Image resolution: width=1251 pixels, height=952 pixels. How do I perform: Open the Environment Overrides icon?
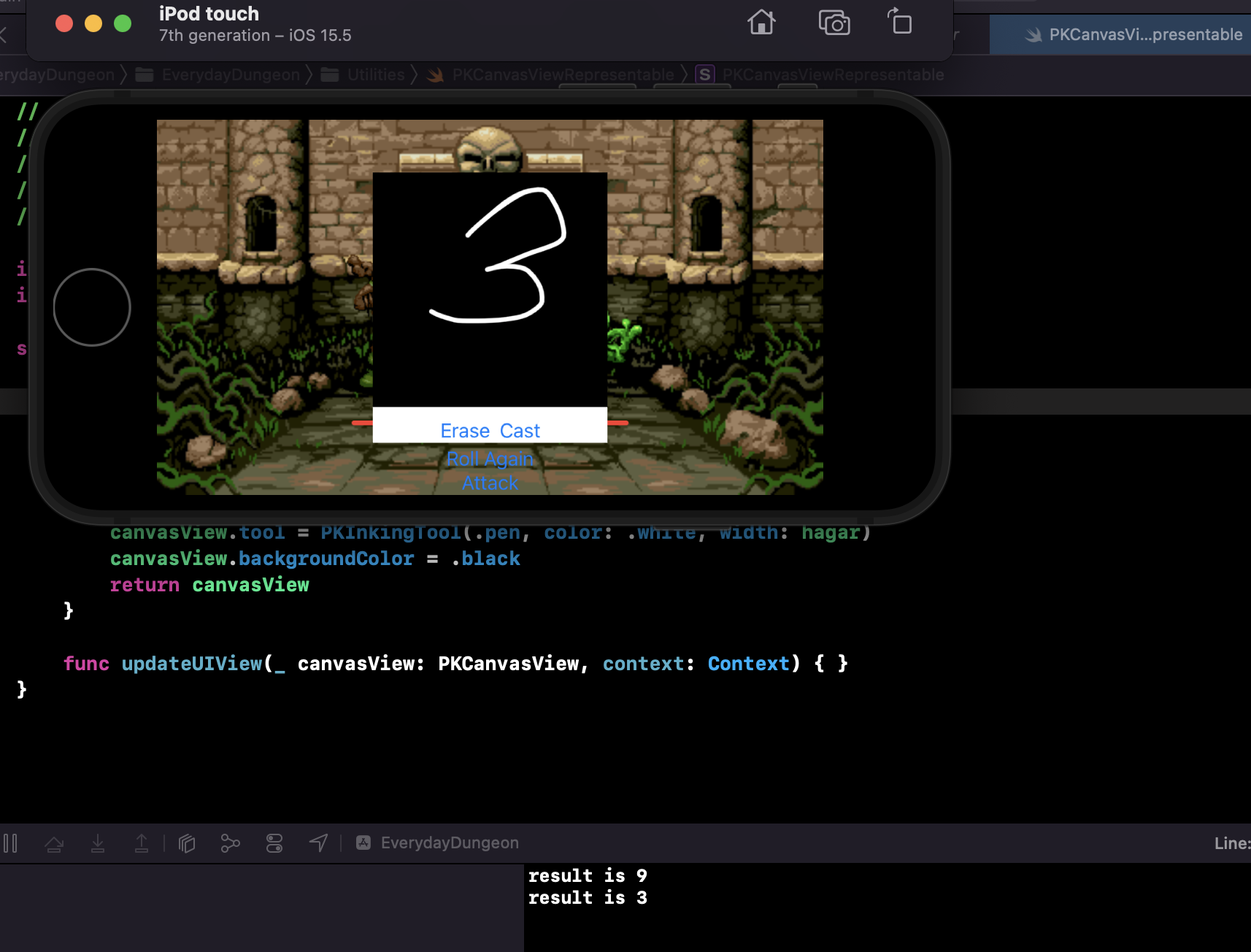274,844
